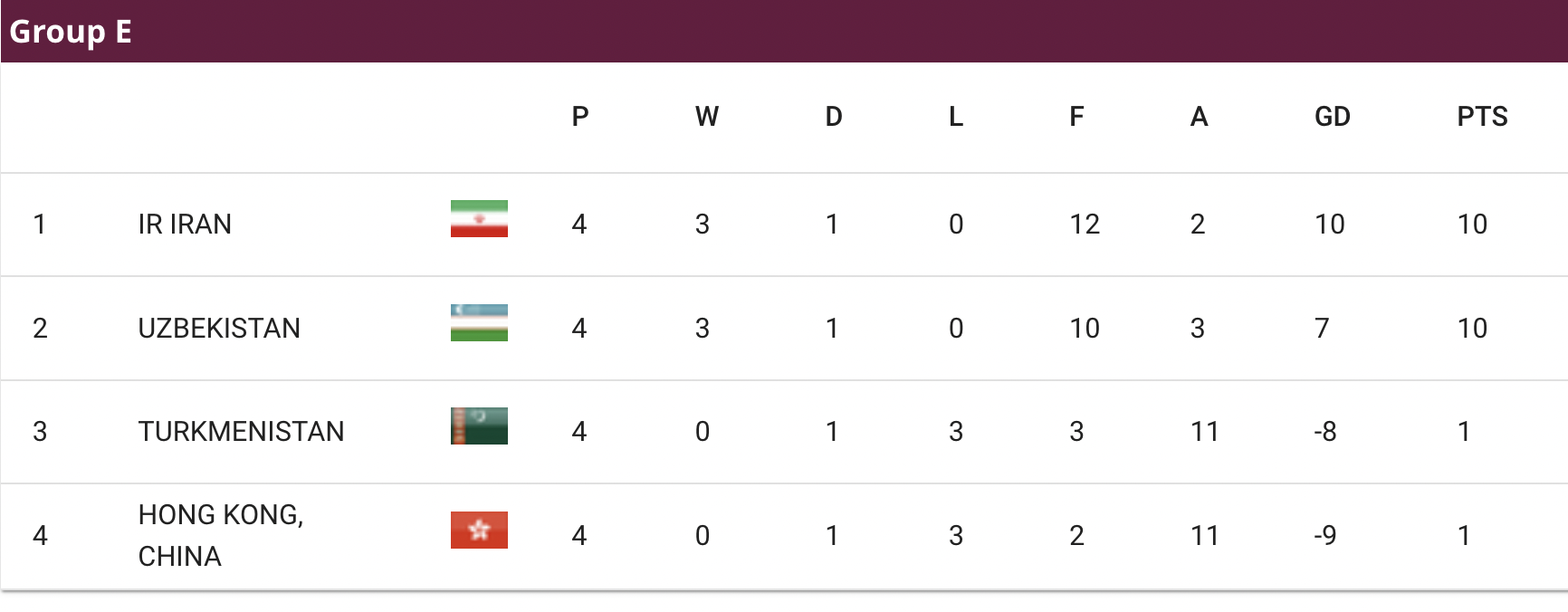Open the IR IRAN team name

185,224
